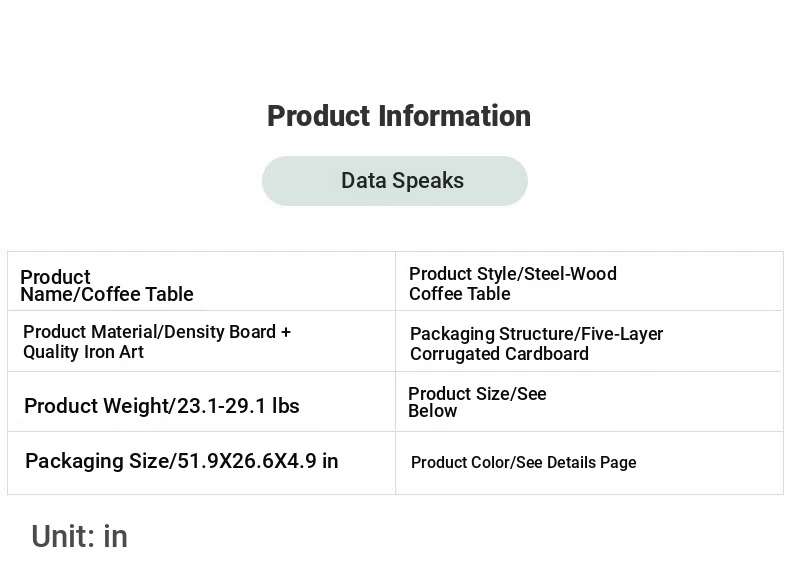Click the Steel-Wood style value
Image resolution: width=790 pixels, height=563 pixels.
coord(570,274)
